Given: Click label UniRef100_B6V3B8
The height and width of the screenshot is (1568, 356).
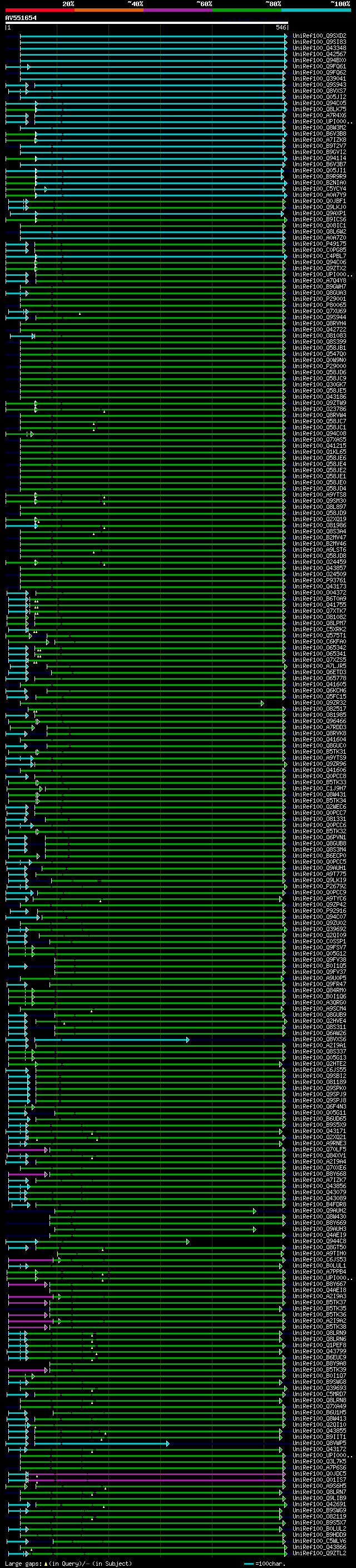Looking at the screenshot, I should pyautogui.click(x=319, y=134).
